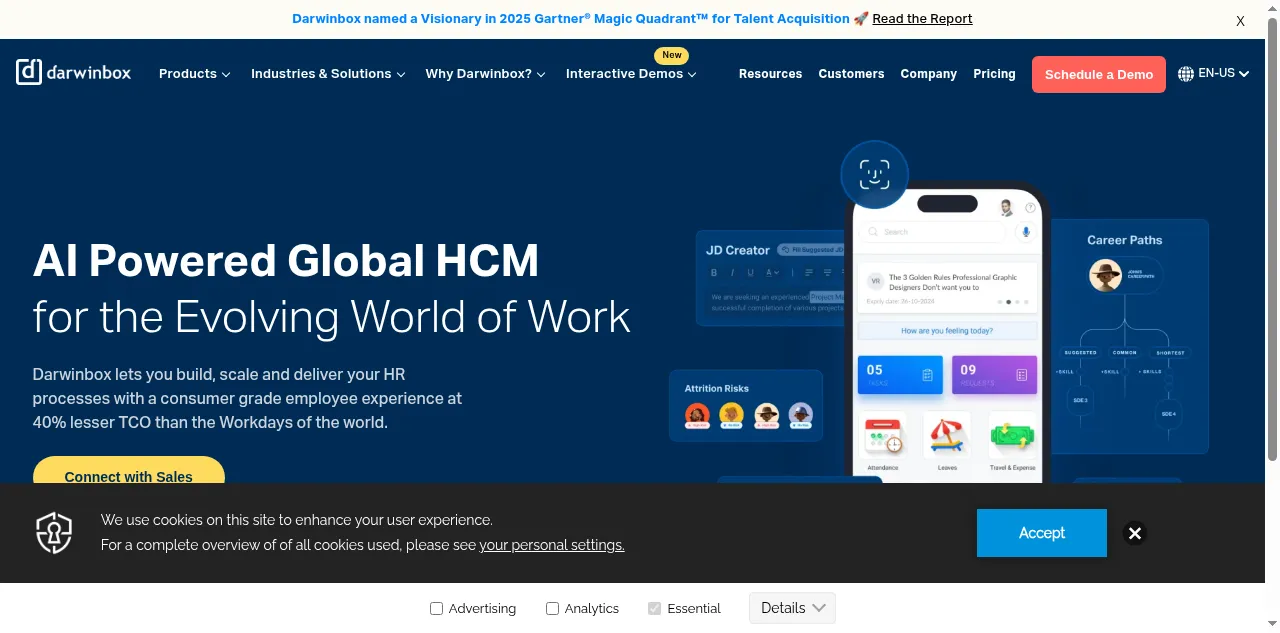Enable the Analytics cookies checkbox

tap(552, 608)
